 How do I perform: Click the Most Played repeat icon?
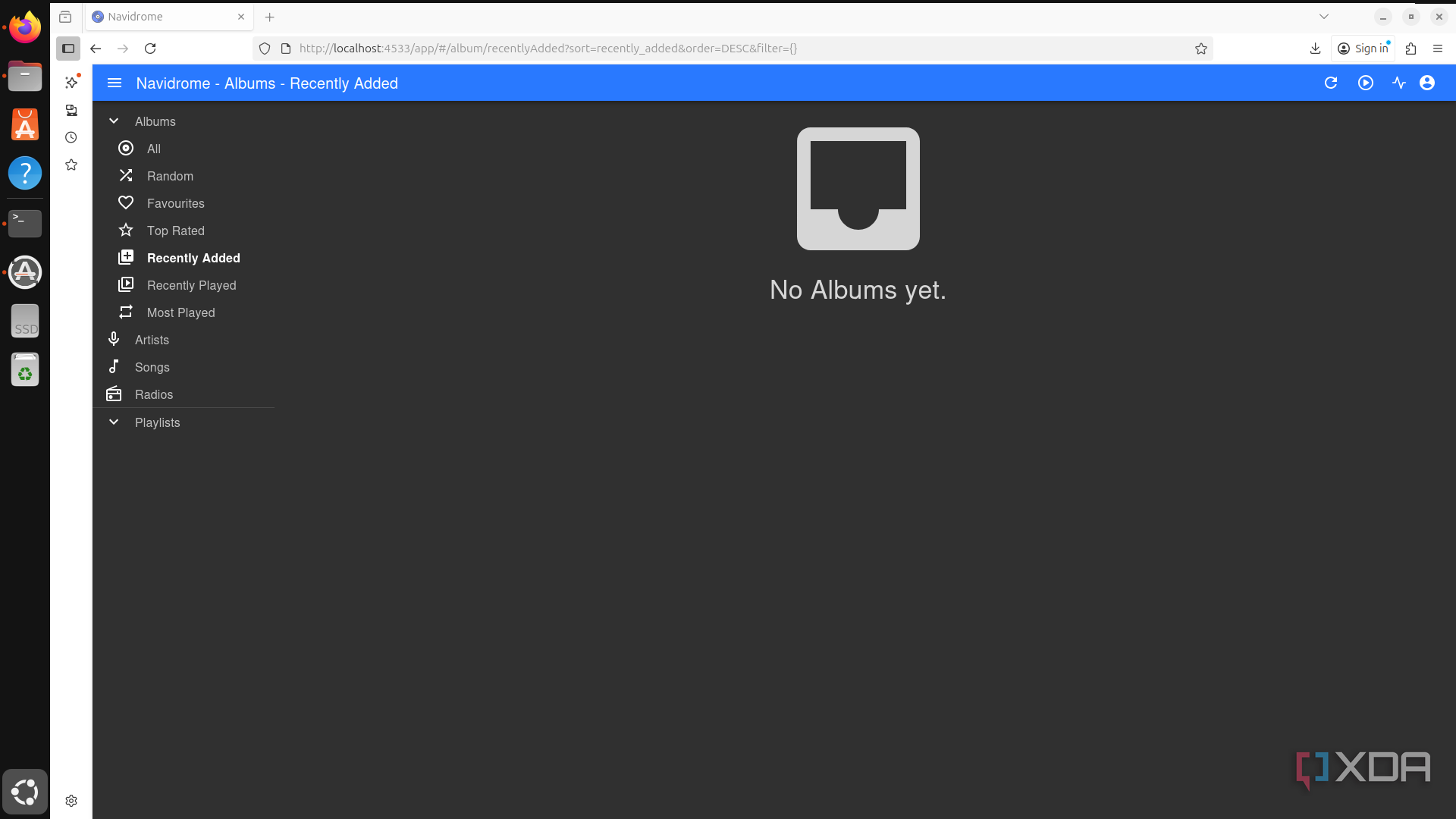pos(126,312)
